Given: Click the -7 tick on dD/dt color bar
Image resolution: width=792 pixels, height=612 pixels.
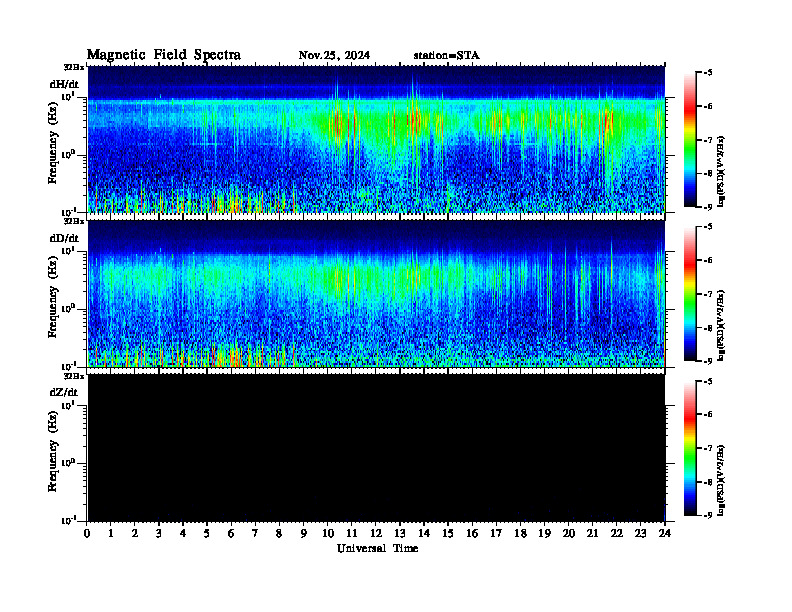Looking at the screenshot, I should (x=707, y=294).
